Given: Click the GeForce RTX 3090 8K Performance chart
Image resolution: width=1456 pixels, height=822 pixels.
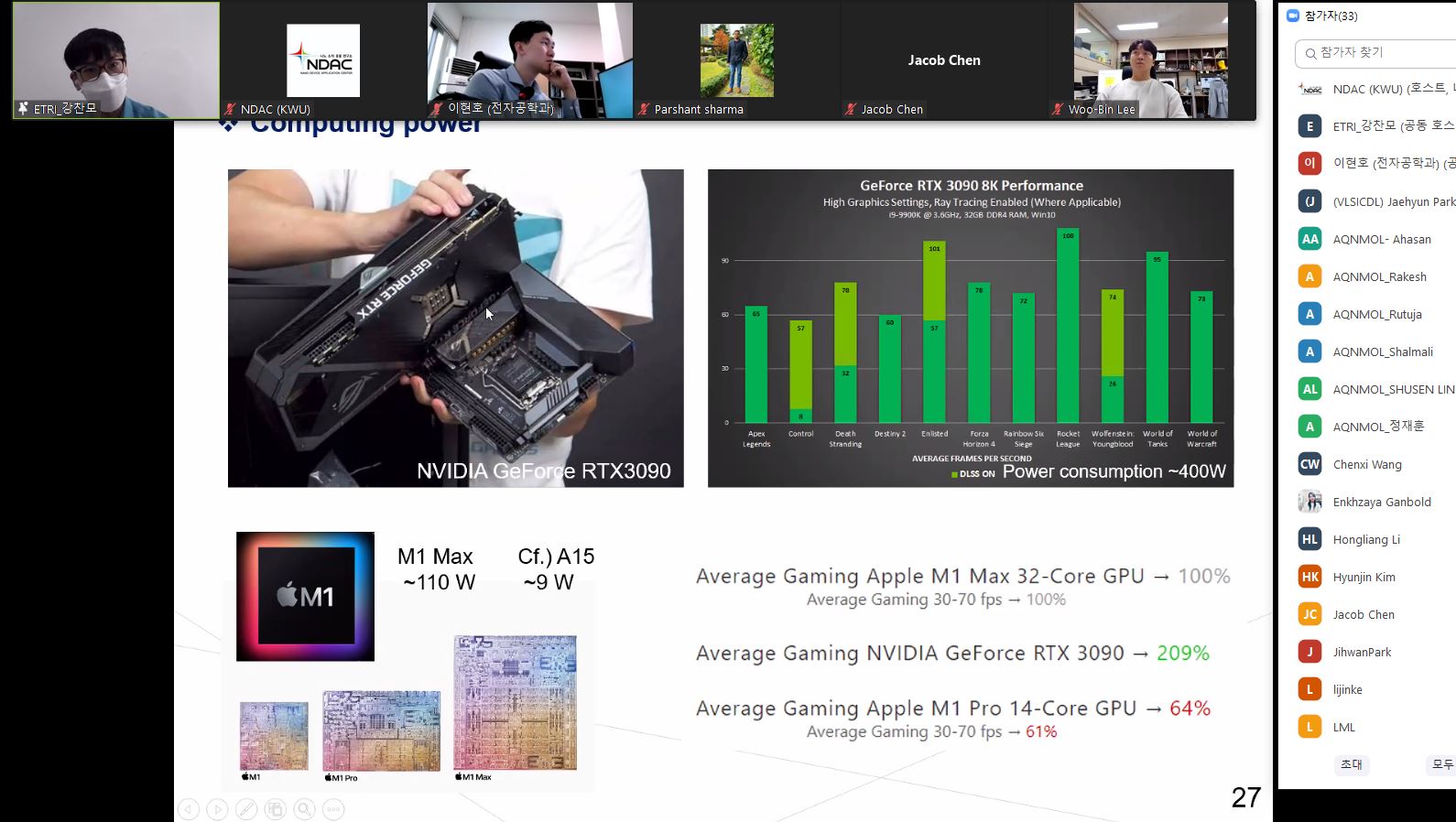Looking at the screenshot, I should (971, 328).
